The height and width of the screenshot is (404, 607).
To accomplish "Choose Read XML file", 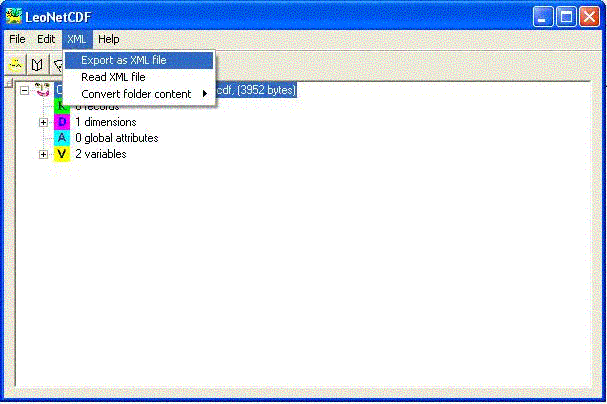I will tap(139, 77).
